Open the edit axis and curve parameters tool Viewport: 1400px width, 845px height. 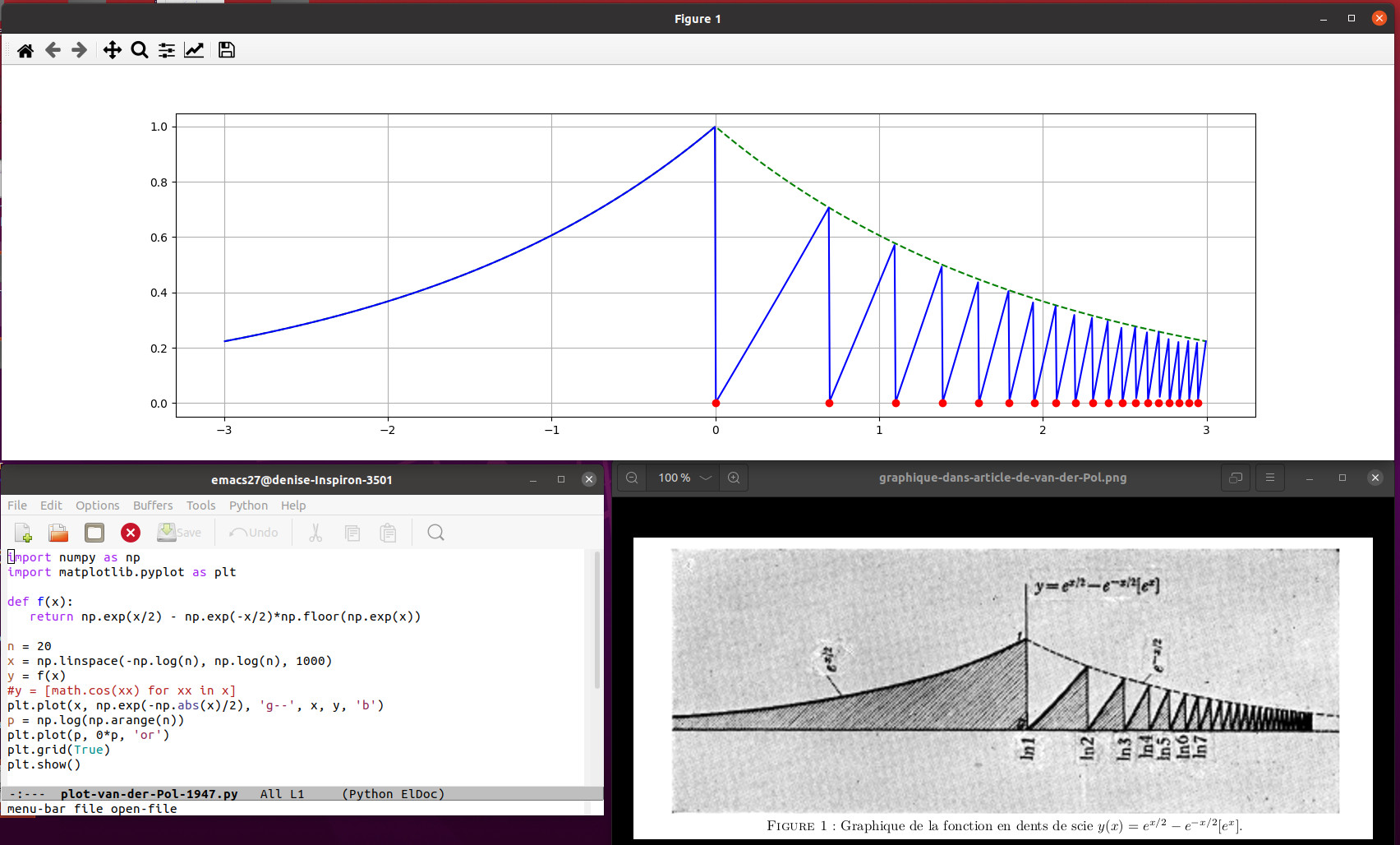click(194, 51)
